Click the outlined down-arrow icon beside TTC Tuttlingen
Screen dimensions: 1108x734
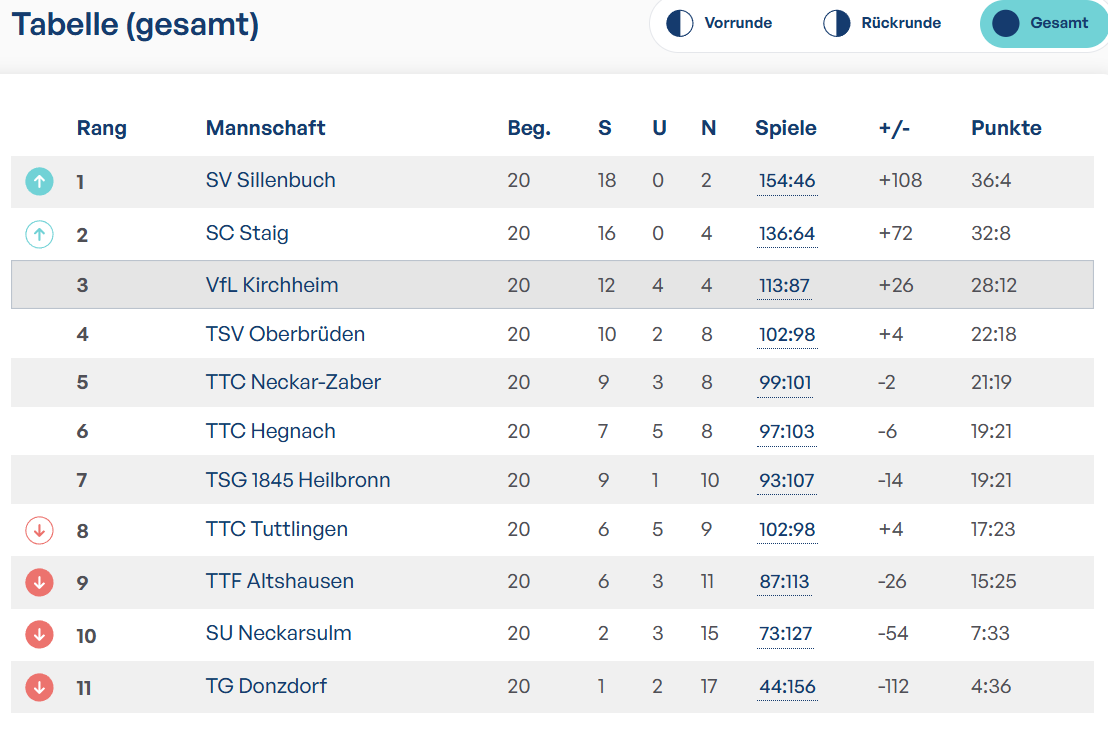tap(40, 530)
